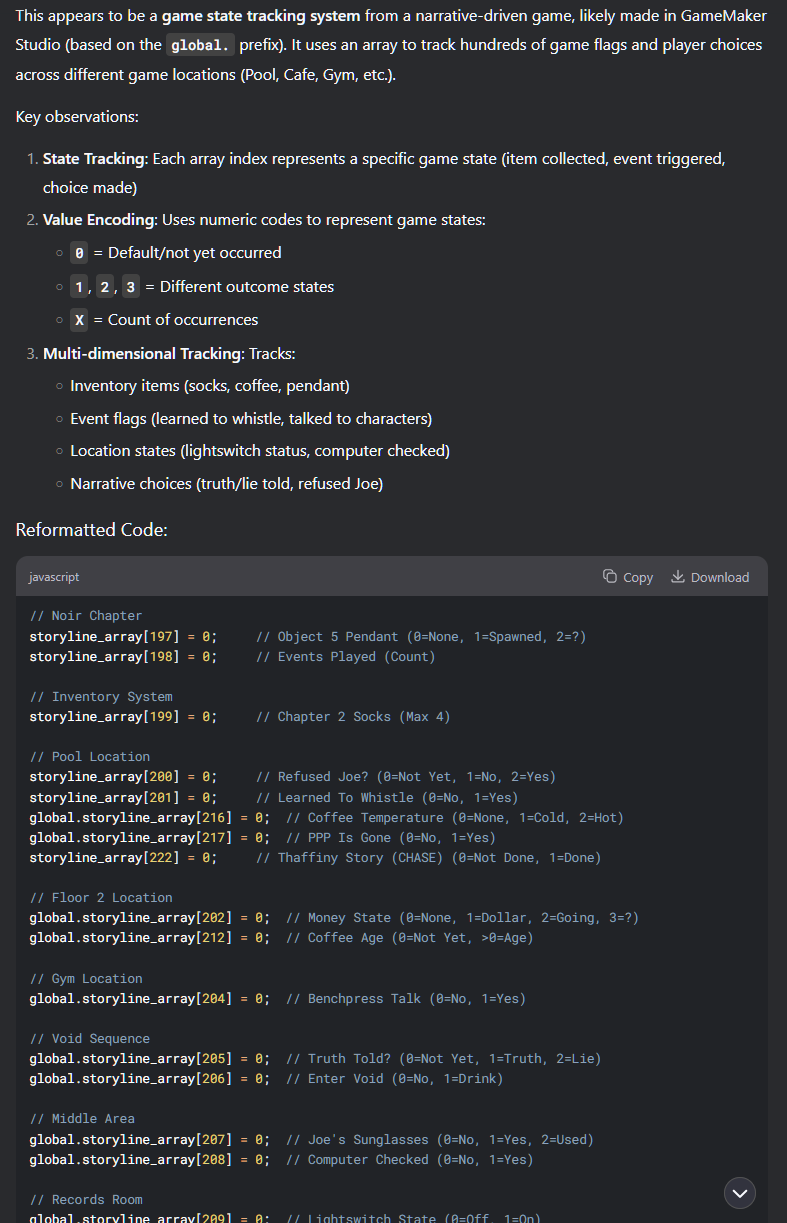This screenshot has width=787, height=1223.
Task: Click the '// Inventory System' code comment
Action: [x=101, y=697]
